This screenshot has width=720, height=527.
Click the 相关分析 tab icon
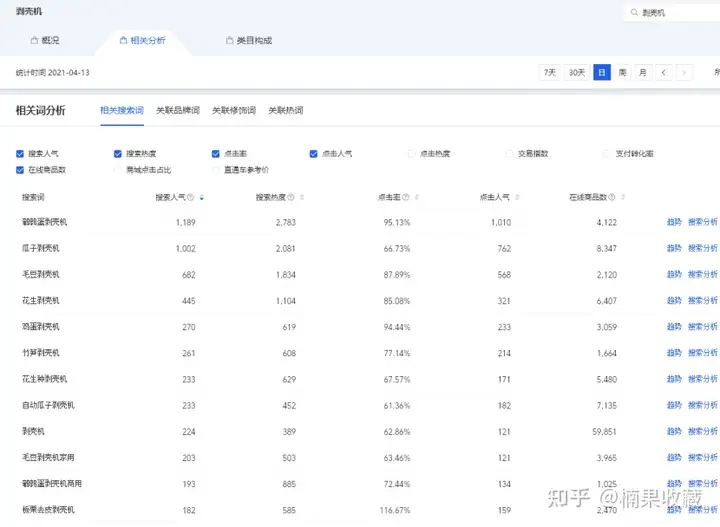[x=123, y=40]
